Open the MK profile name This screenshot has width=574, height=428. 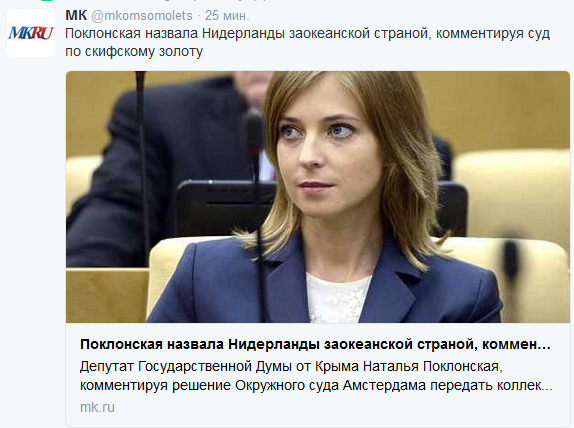[x=76, y=15]
